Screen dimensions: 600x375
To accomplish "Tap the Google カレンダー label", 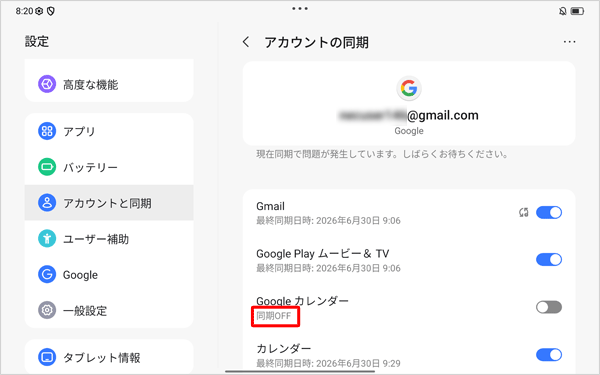I will [302, 301].
